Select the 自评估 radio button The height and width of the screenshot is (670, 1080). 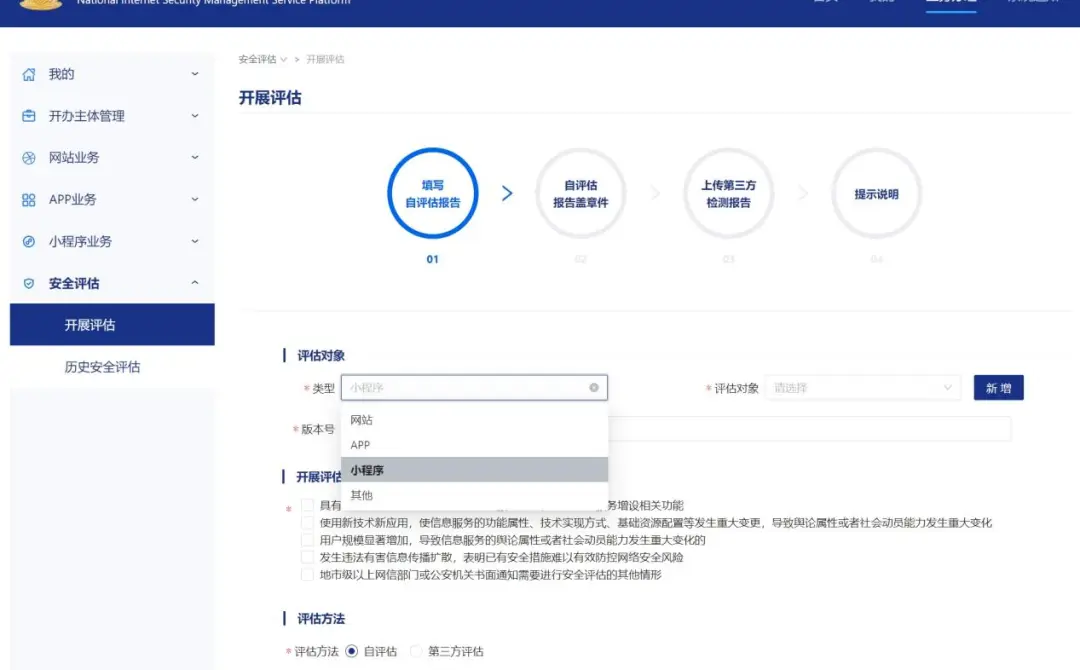tap(351, 651)
